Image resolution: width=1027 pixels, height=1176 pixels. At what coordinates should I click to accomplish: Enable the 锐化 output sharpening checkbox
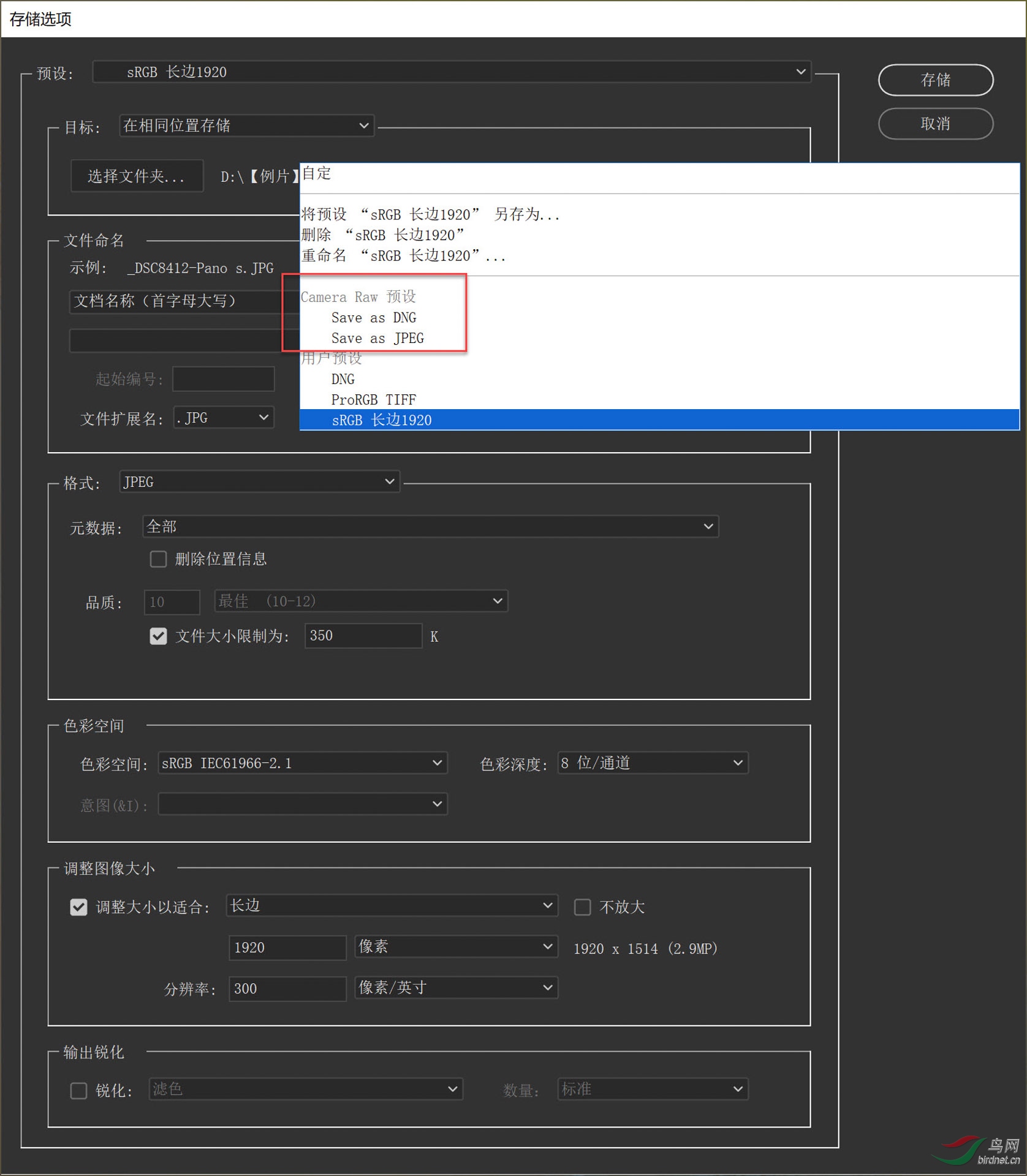pyautogui.click(x=78, y=1090)
